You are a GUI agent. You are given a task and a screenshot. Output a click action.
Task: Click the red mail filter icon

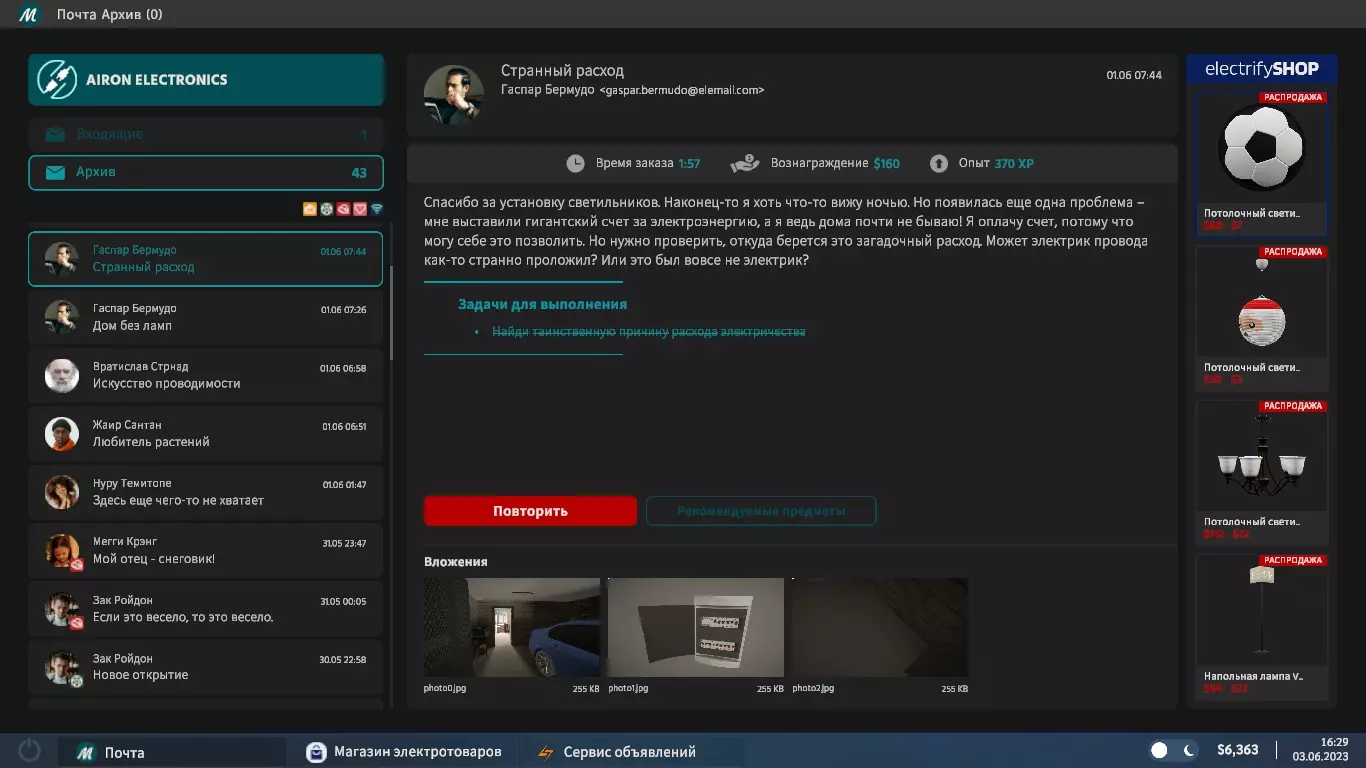point(343,209)
